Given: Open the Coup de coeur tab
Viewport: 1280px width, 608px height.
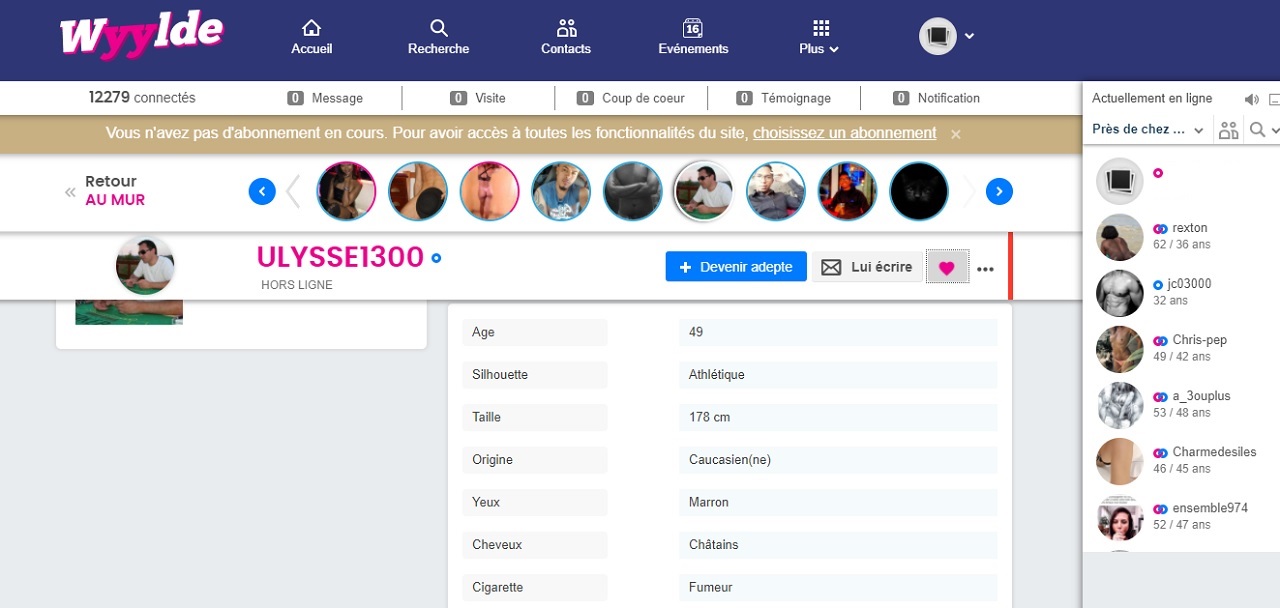Looking at the screenshot, I should [x=631, y=98].
